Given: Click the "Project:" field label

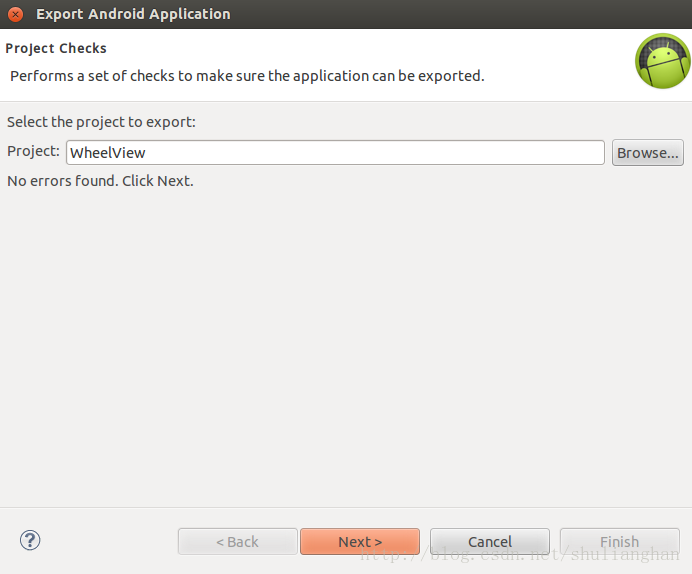Looking at the screenshot, I should [33, 151].
